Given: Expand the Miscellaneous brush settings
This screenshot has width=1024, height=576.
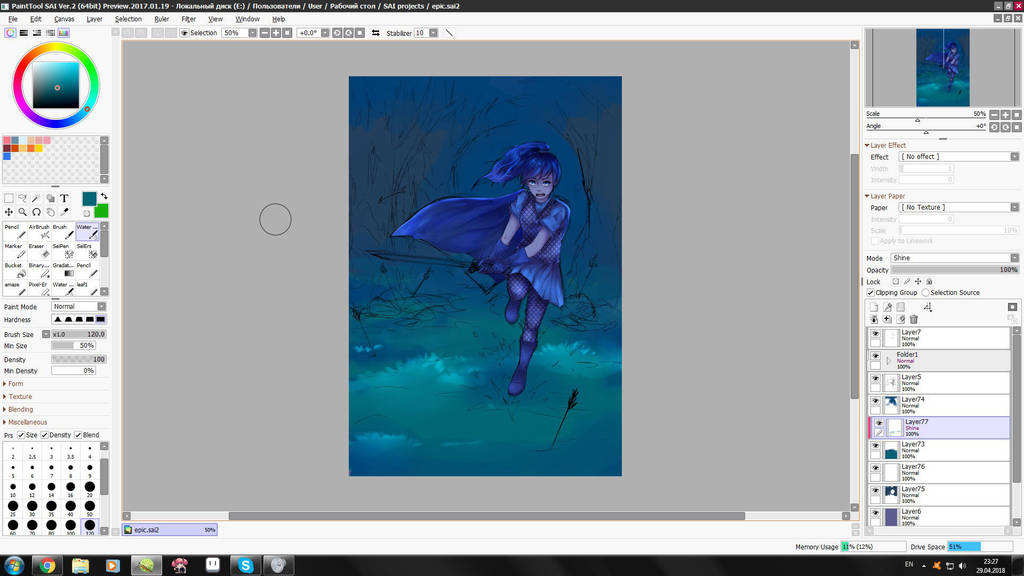Looking at the screenshot, I should 25,422.
